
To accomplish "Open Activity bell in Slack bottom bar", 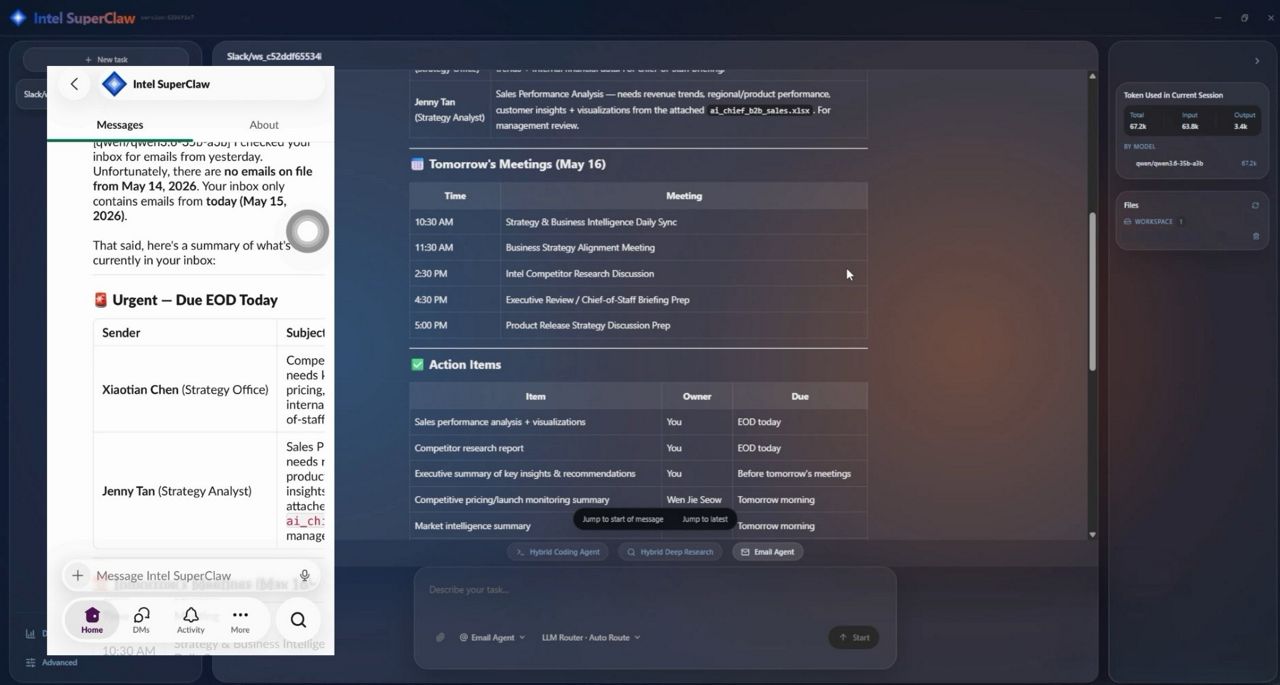I will coord(190,620).
